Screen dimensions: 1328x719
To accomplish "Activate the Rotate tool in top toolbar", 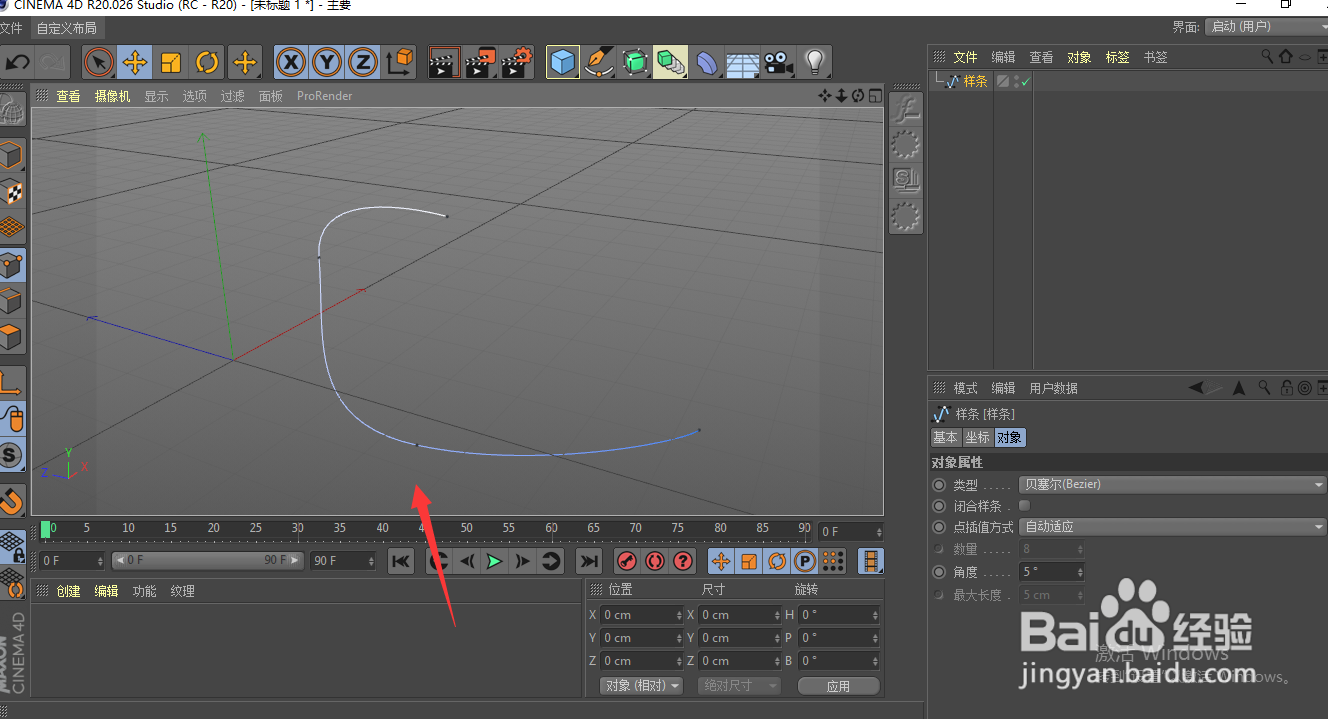I will click(x=207, y=63).
